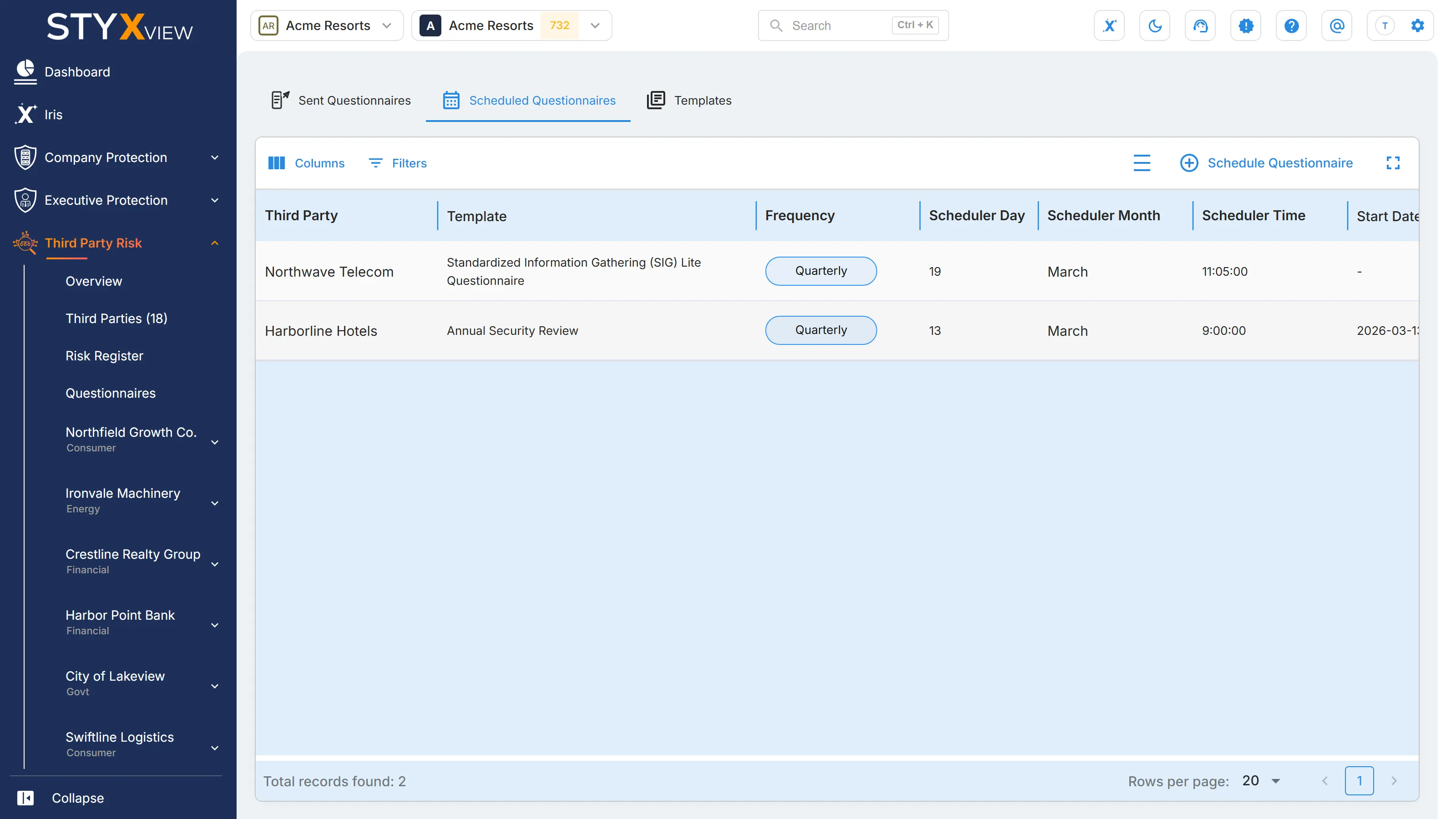The image size is (1456, 819).
Task: Open Questionnaires sidebar item
Action: 111,393
